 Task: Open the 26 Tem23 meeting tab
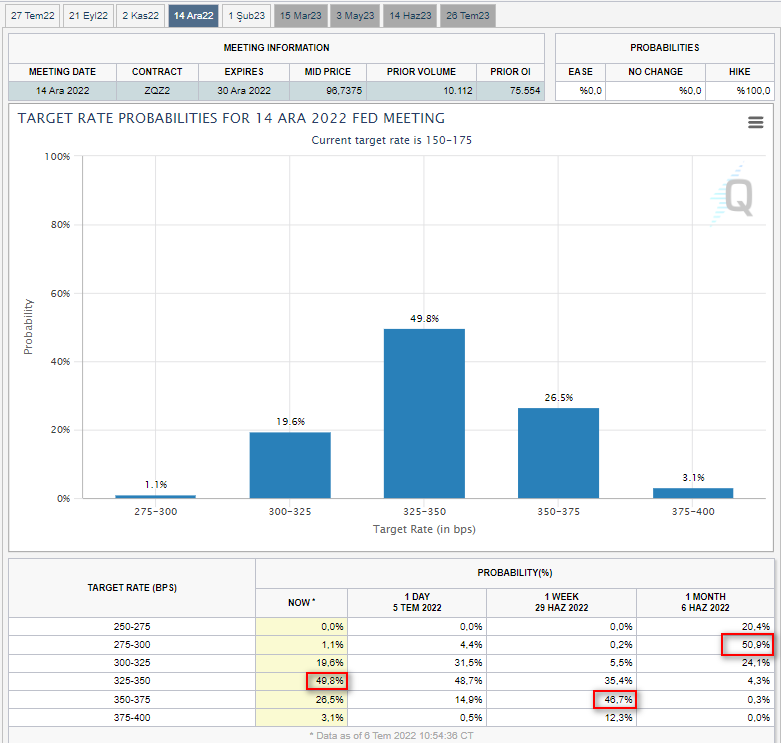(x=468, y=15)
